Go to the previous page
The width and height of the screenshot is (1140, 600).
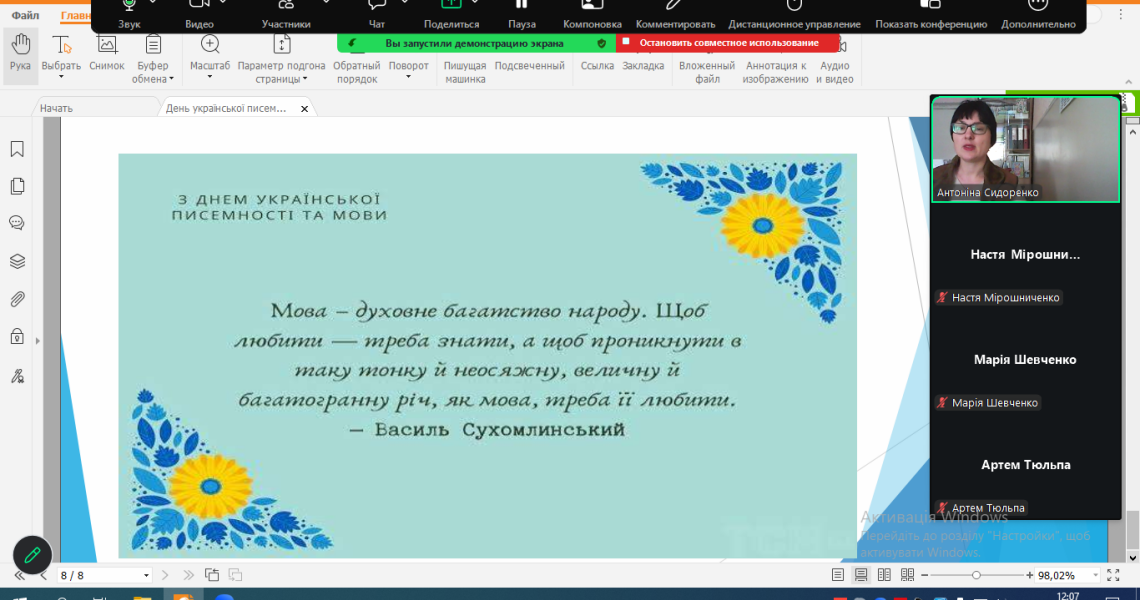pos(43,575)
